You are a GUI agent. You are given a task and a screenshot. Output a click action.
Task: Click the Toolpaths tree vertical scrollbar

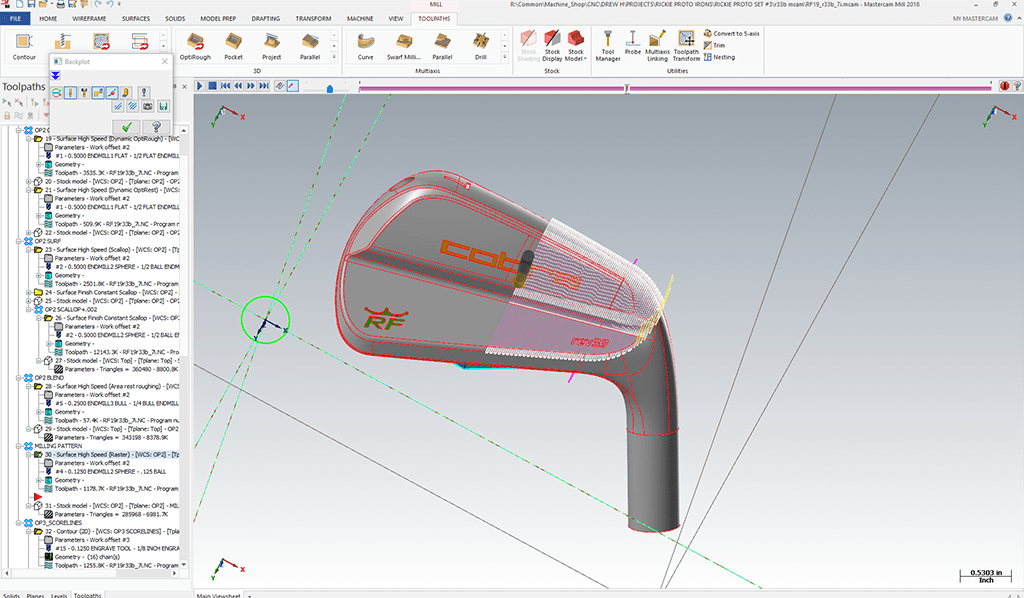(x=184, y=348)
